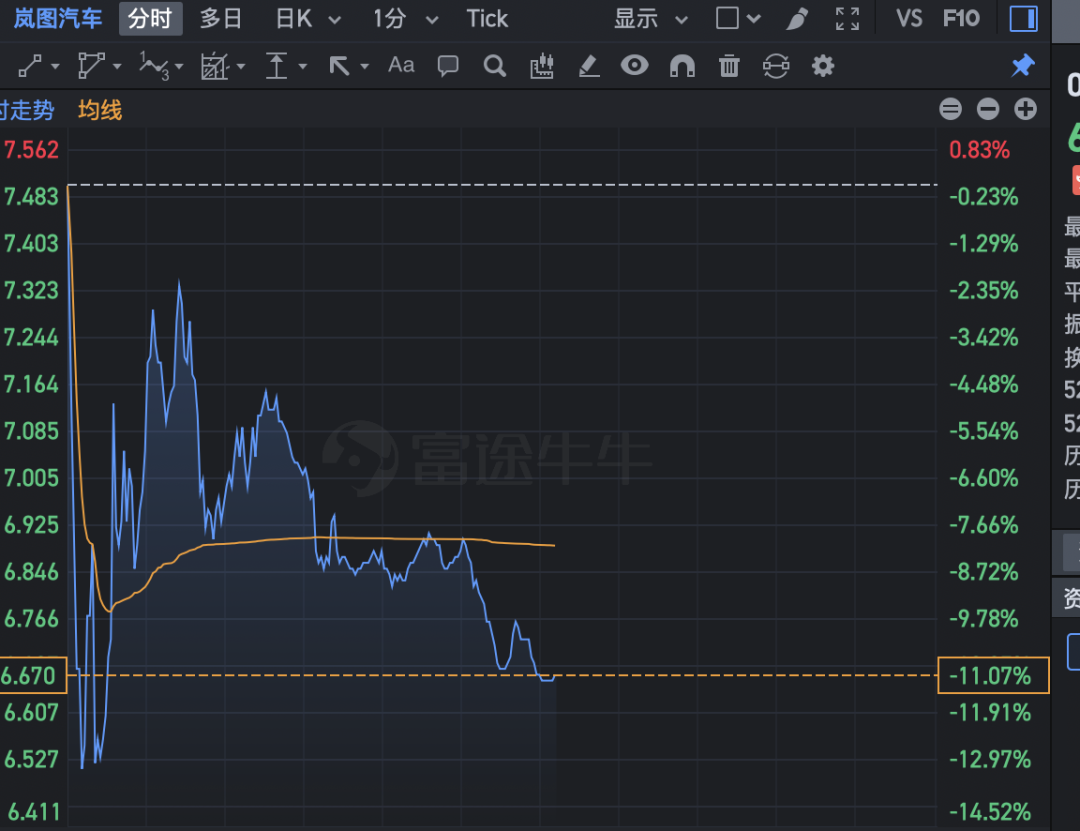Delete drawings with the trash icon
1080x831 pixels.
[x=729, y=66]
